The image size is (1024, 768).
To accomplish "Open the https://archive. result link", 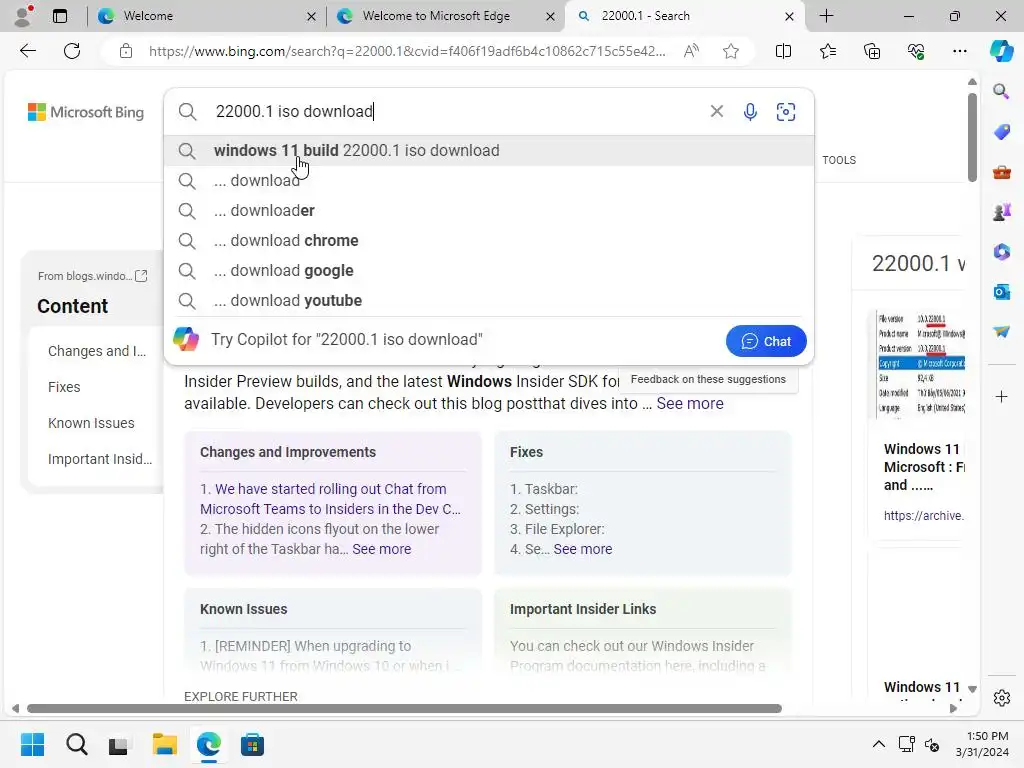I will [x=923, y=516].
